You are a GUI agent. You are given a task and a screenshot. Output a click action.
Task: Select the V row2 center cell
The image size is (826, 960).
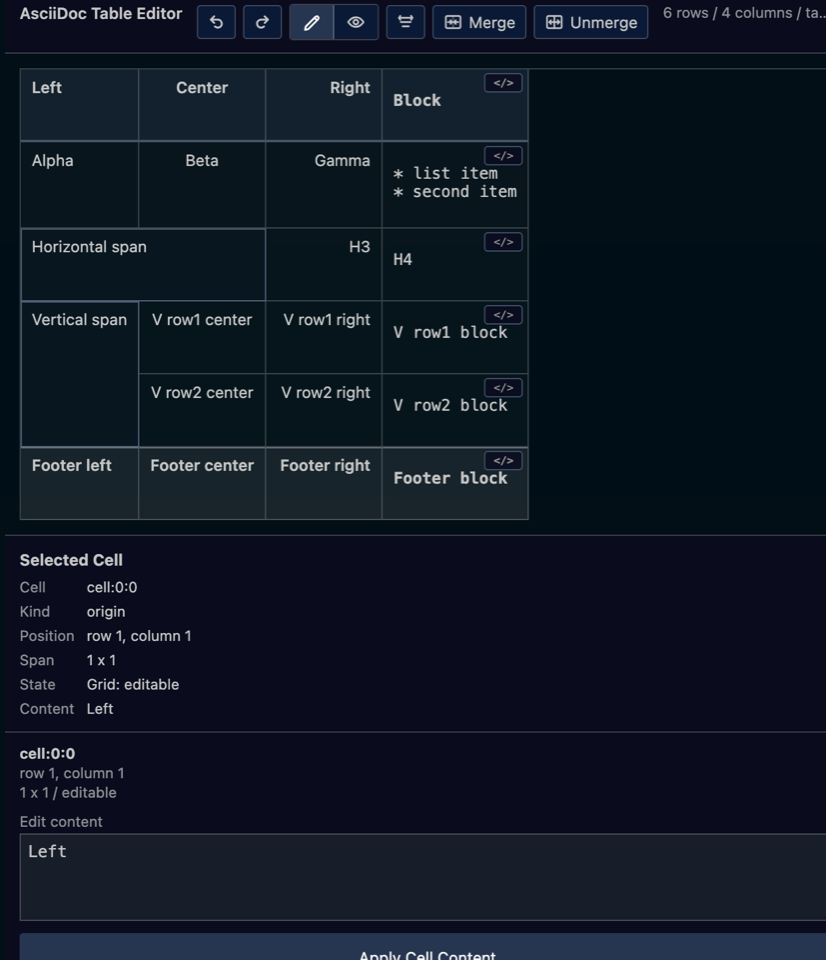point(202,410)
